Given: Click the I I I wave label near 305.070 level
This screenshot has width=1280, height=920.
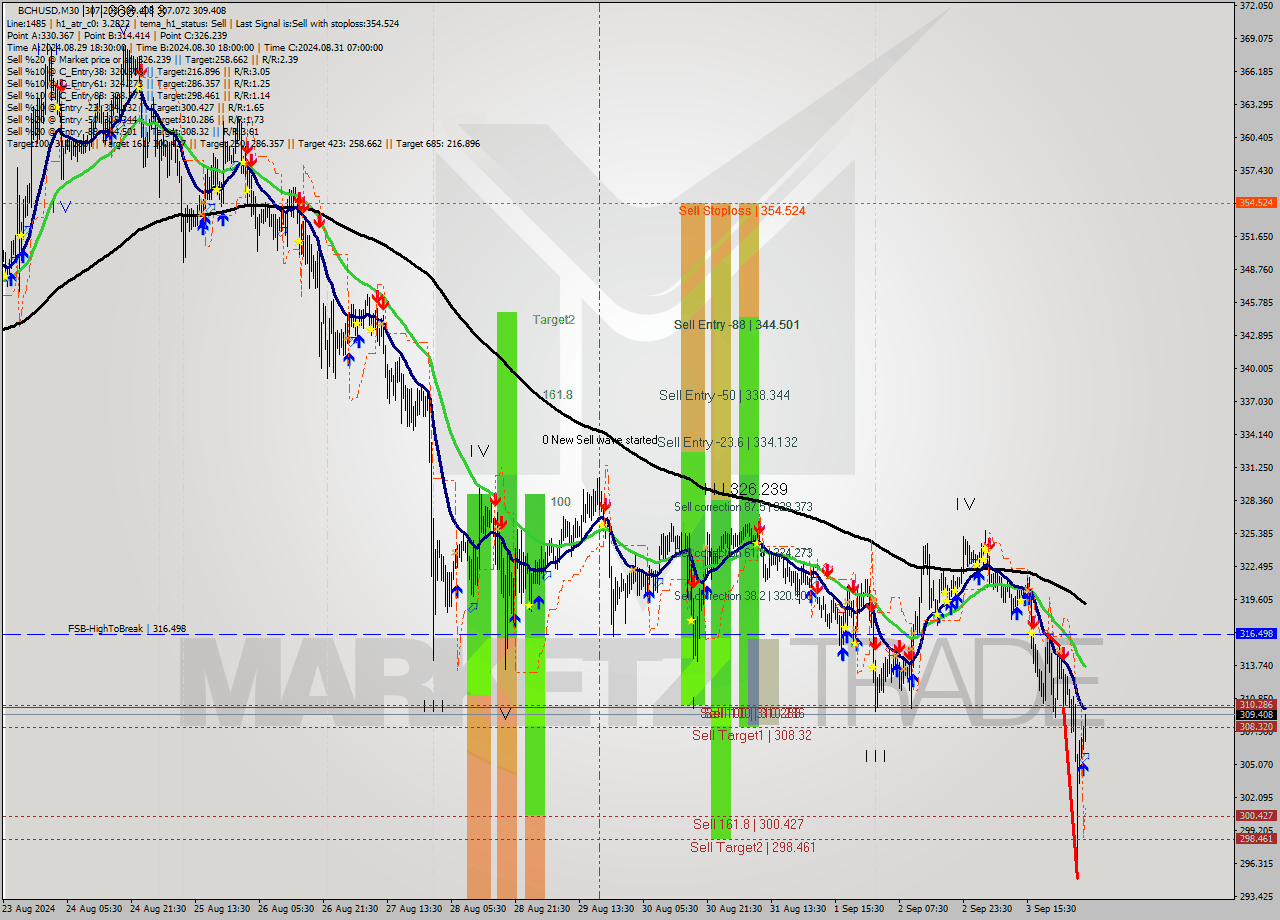Looking at the screenshot, I should (x=875, y=756).
